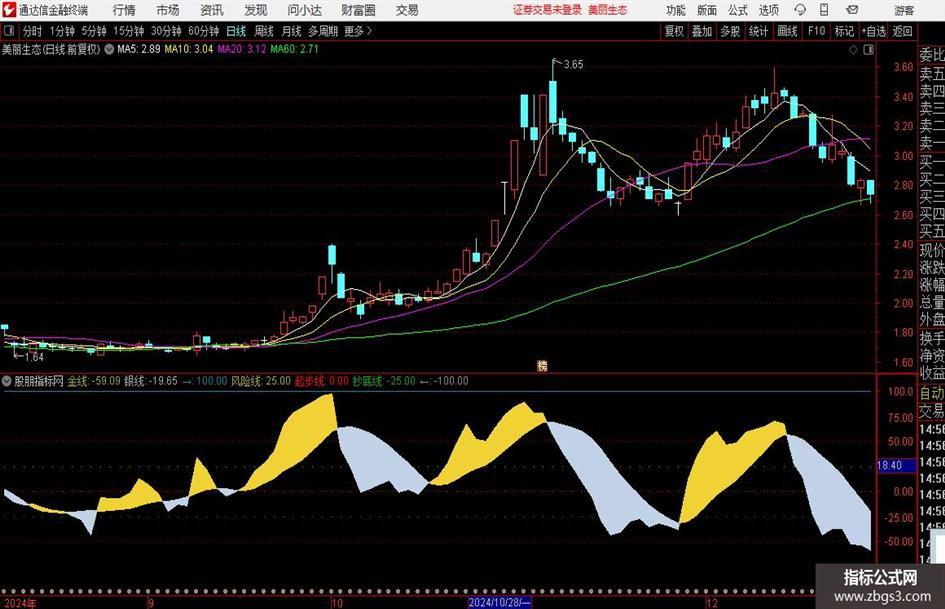
Task: Click the 画线 drawing button
Action: pyautogui.click(x=788, y=31)
